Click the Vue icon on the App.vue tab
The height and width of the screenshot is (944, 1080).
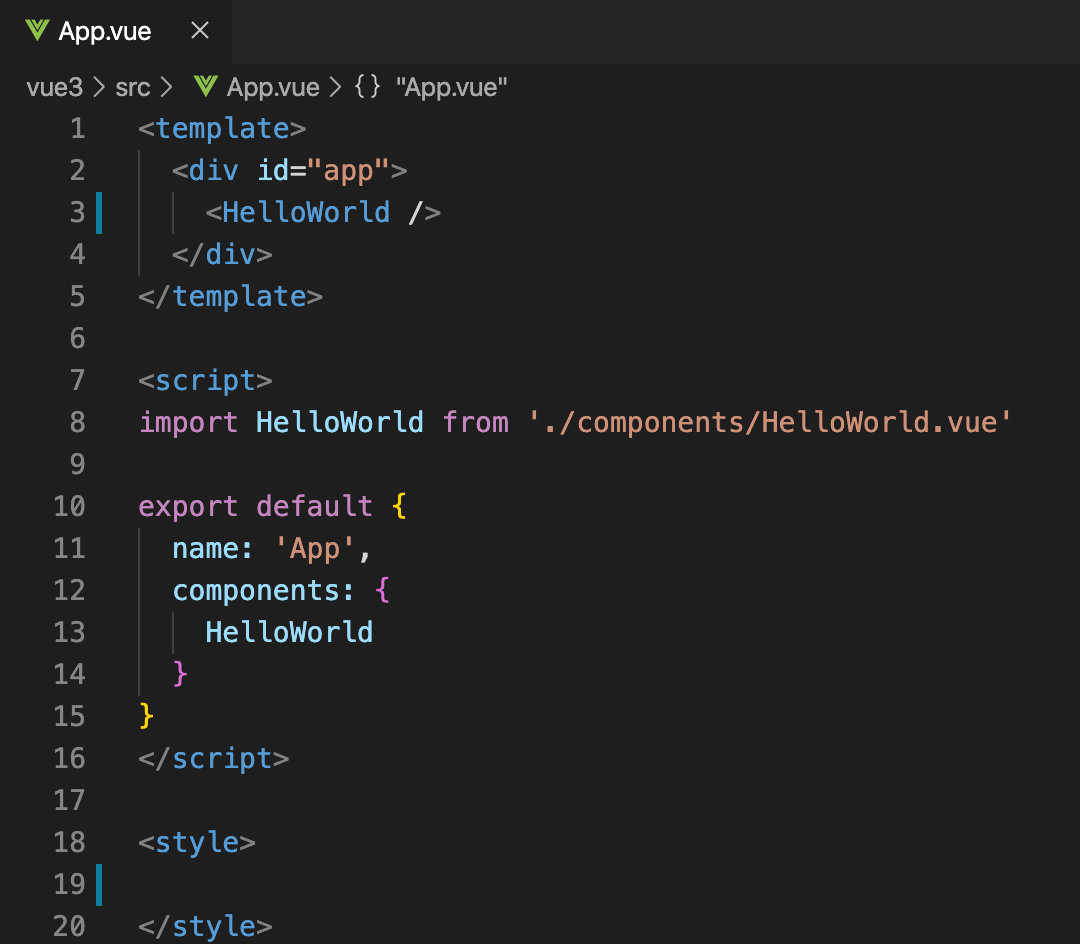[x=38, y=31]
